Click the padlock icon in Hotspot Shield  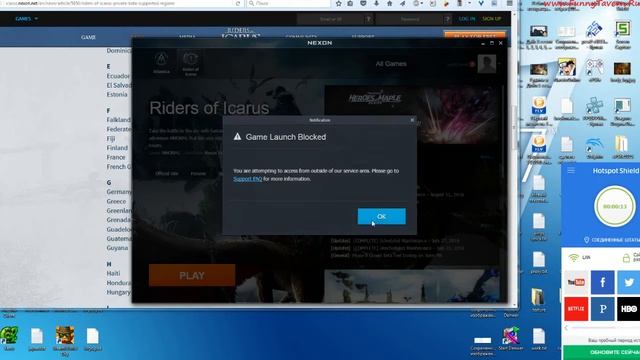(626, 258)
